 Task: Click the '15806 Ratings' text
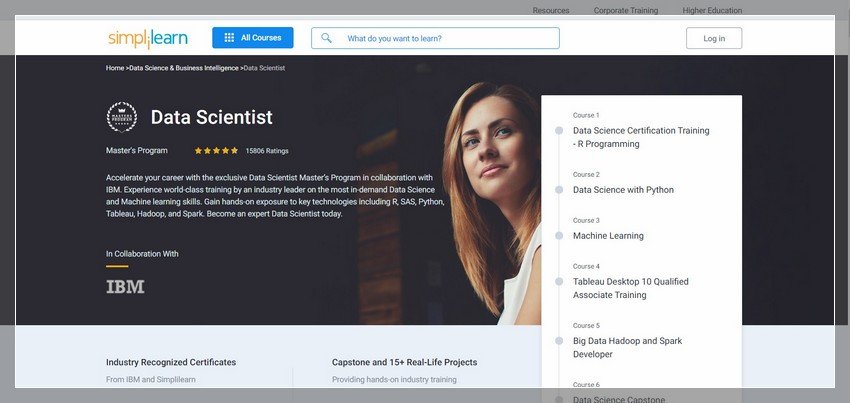[267, 151]
